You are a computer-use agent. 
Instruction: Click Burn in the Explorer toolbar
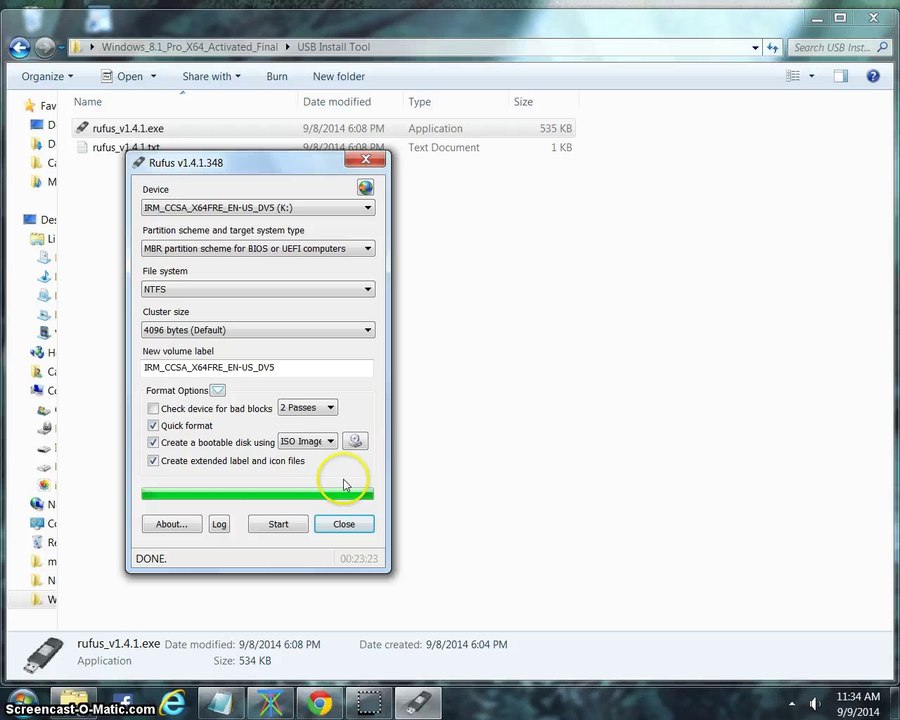(x=277, y=76)
